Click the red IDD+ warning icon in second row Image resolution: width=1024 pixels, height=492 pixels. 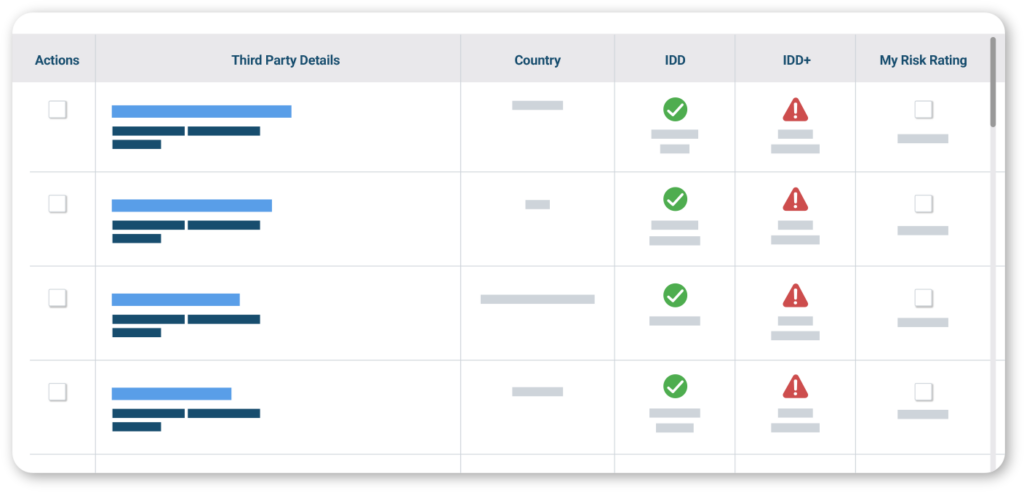795,199
